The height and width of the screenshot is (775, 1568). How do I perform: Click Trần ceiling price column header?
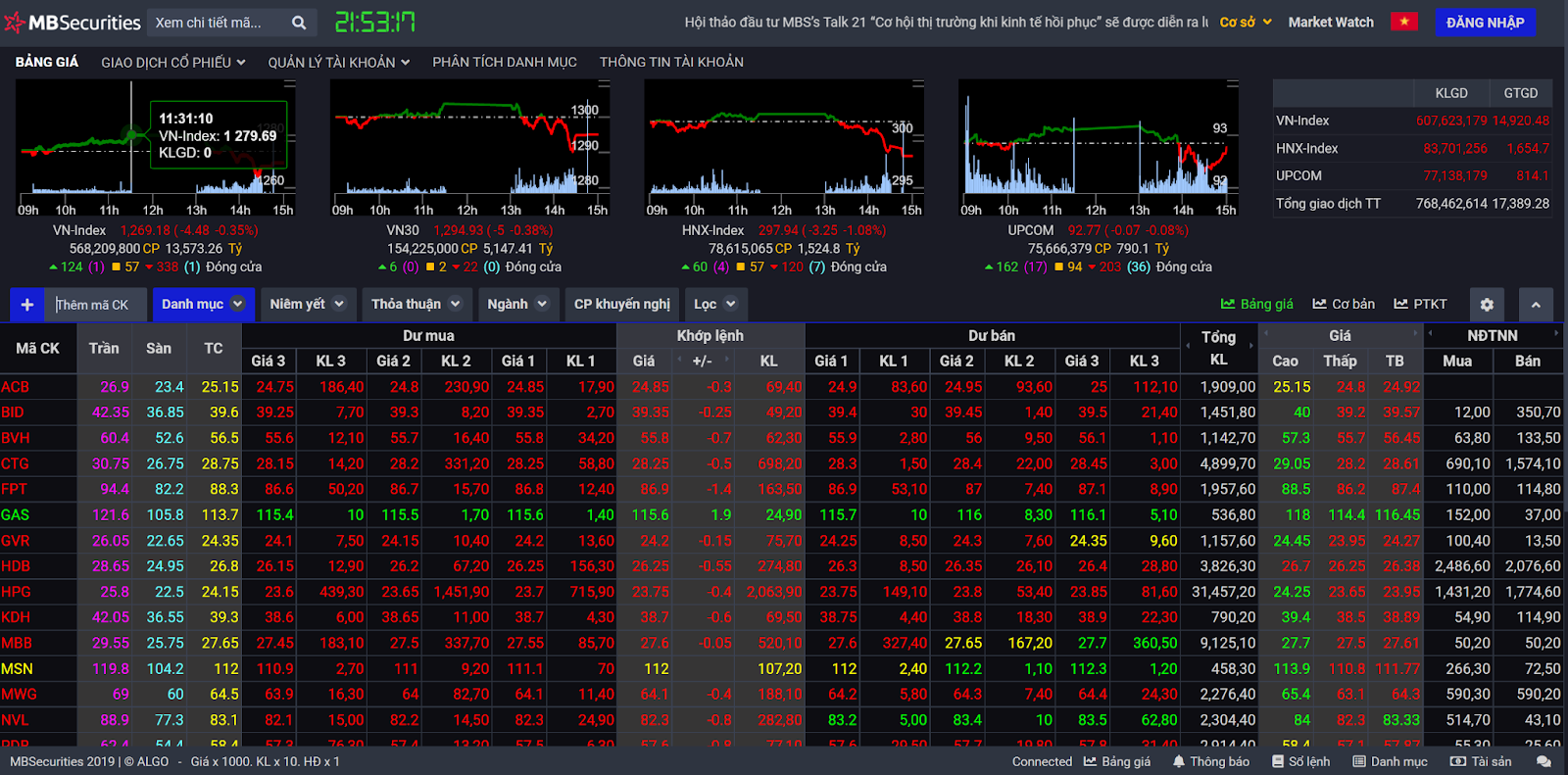tap(104, 348)
